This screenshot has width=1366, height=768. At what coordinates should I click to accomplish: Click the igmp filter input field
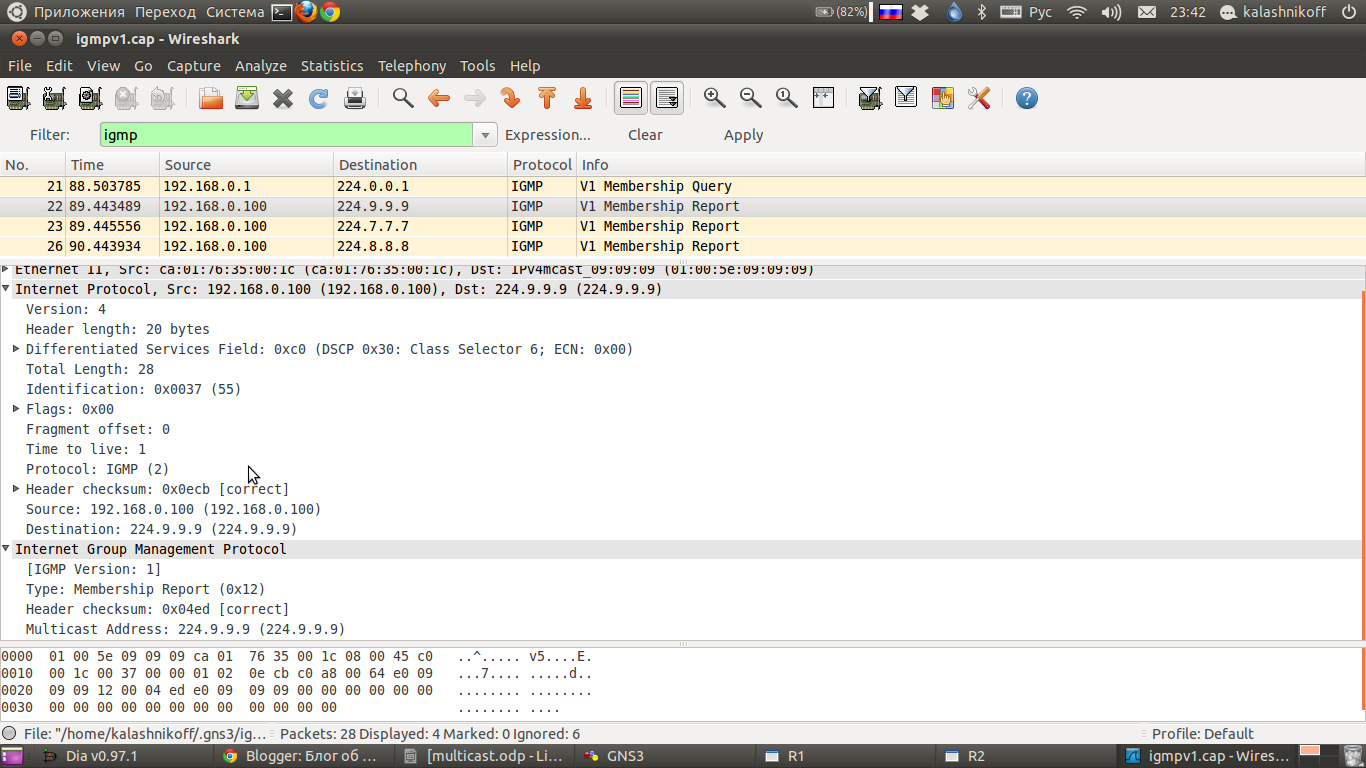[x=285, y=135]
